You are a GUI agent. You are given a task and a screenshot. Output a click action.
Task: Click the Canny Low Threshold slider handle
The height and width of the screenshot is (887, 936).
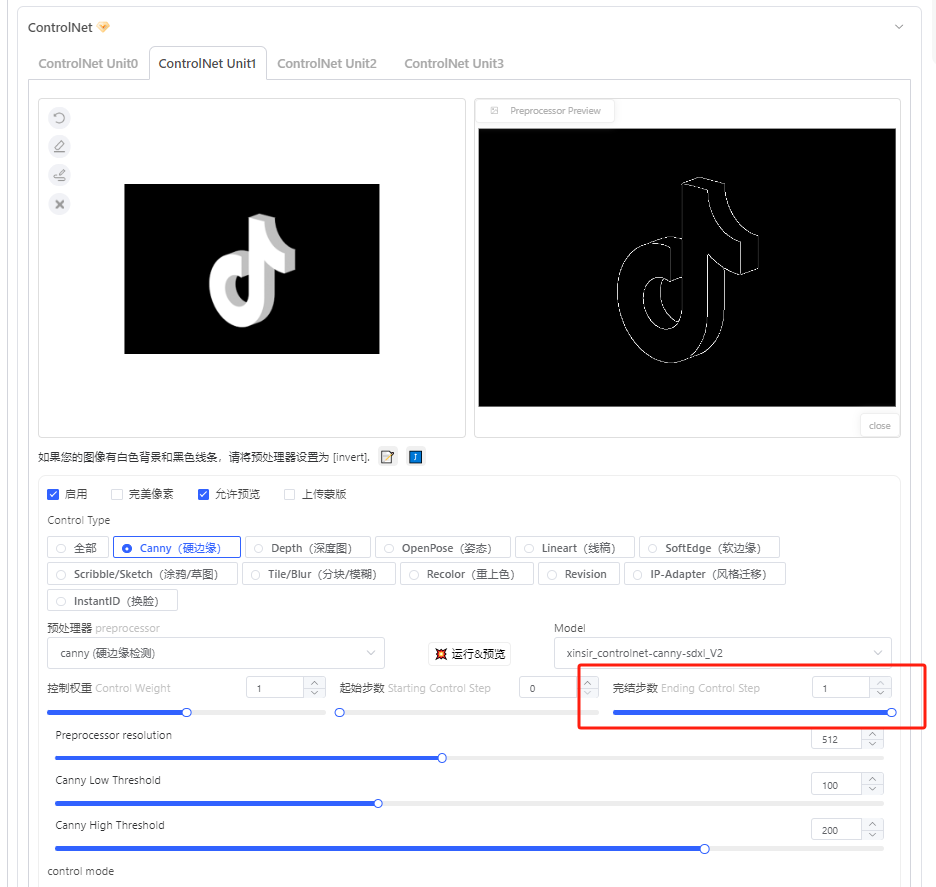pyautogui.click(x=378, y=803)
